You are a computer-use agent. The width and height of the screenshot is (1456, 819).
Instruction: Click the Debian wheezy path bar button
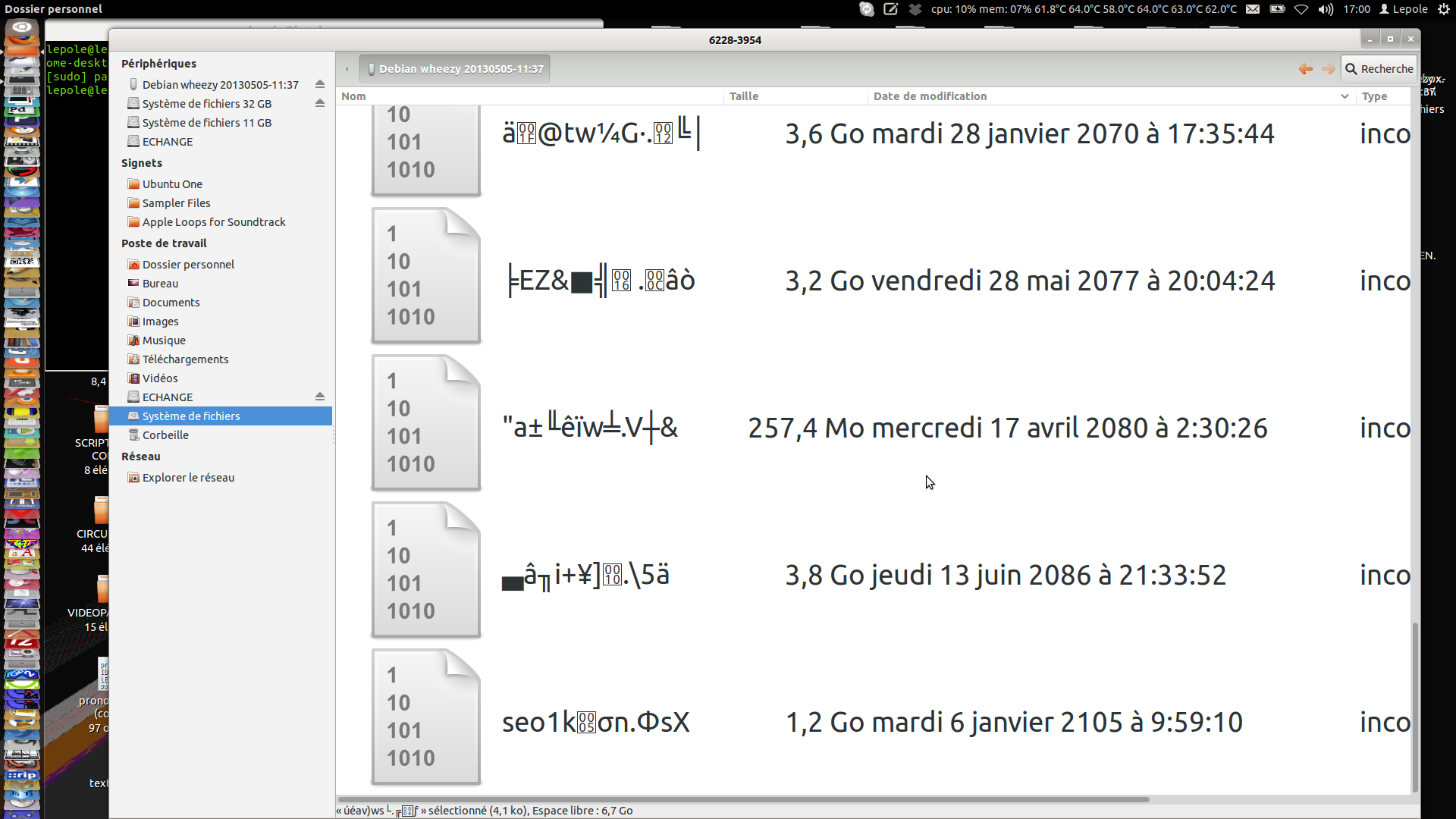click(455, 69)
